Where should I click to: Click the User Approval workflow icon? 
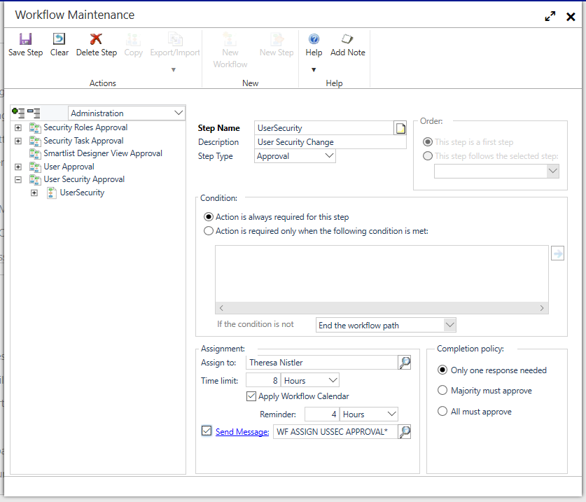pos(35,167)
